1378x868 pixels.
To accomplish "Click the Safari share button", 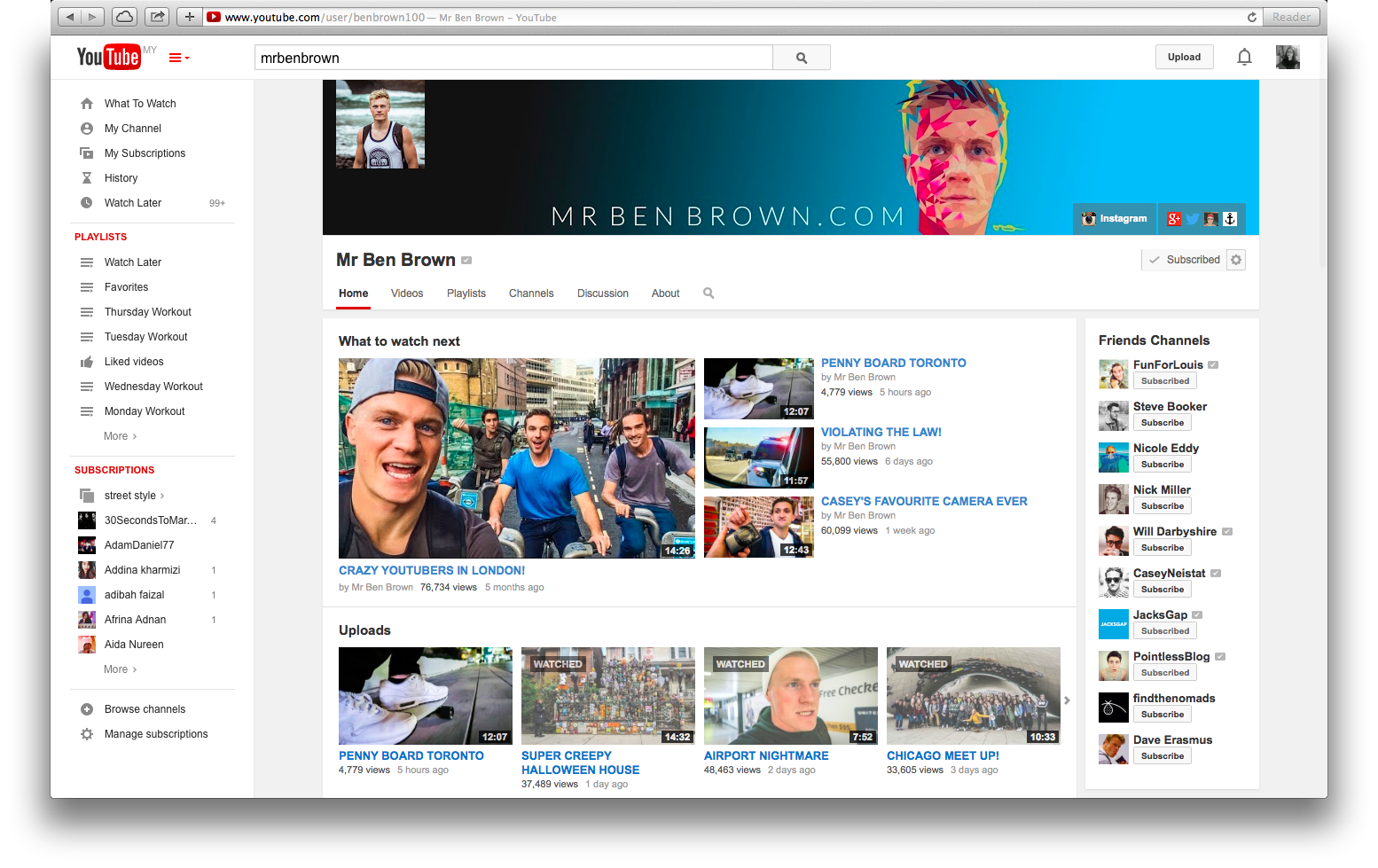I will coord(157,17).
